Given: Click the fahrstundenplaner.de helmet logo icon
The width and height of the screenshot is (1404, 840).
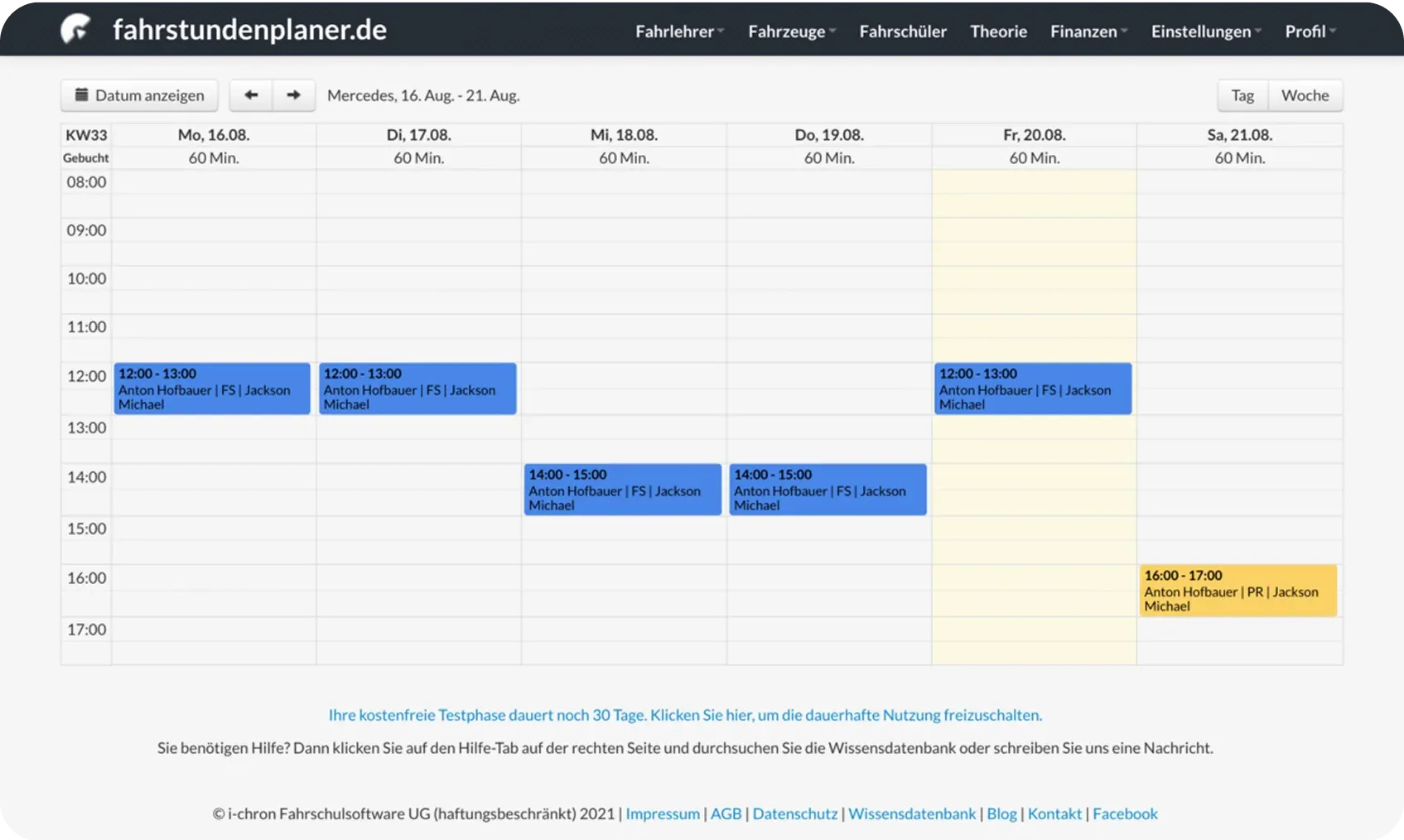Looking at the screenshot, I should click(x=75, y=29).
